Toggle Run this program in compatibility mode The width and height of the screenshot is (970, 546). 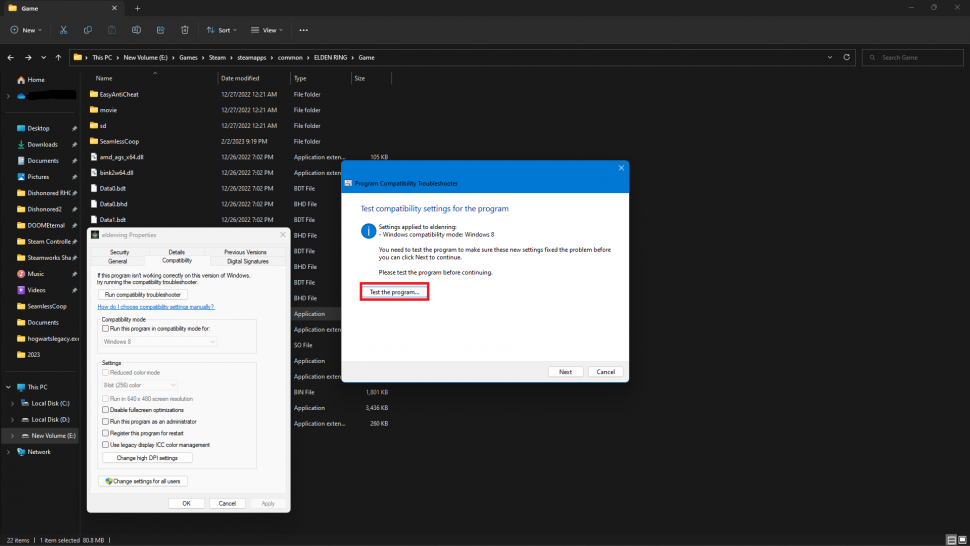click(x=106, y=328)
